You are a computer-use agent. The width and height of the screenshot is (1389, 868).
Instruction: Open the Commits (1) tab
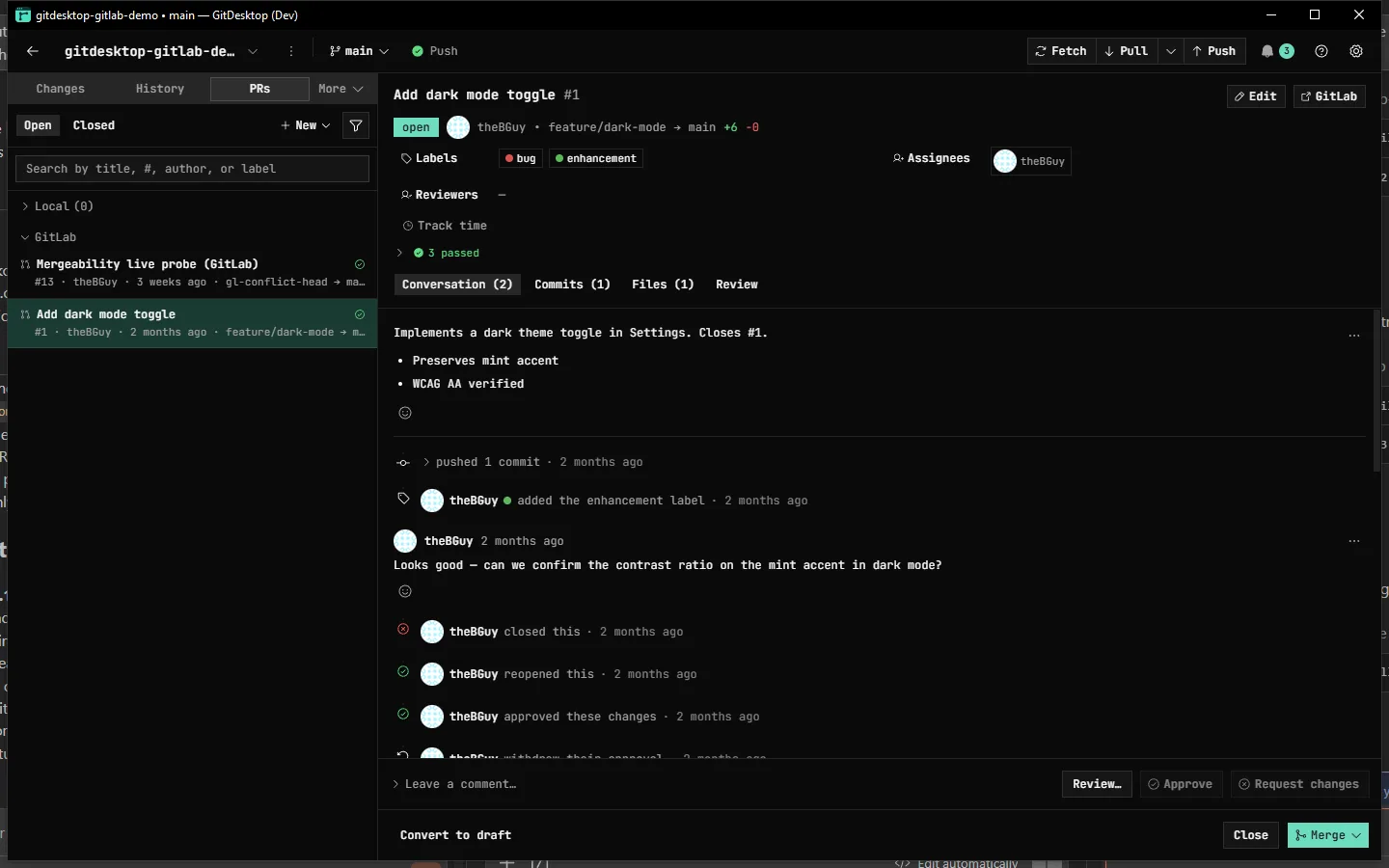point(572,285)
